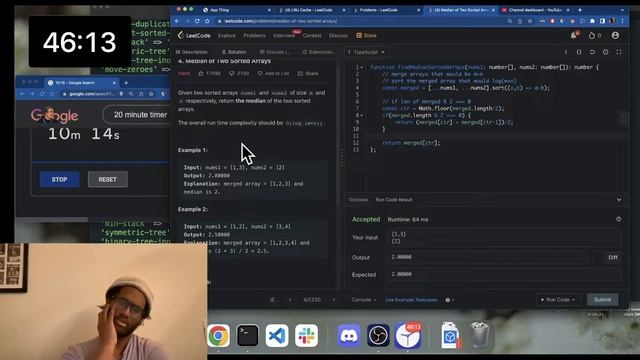Viewport: 640px width, 360px height.
Task: Switch to the Solution tab
Action: coord(234,52)
